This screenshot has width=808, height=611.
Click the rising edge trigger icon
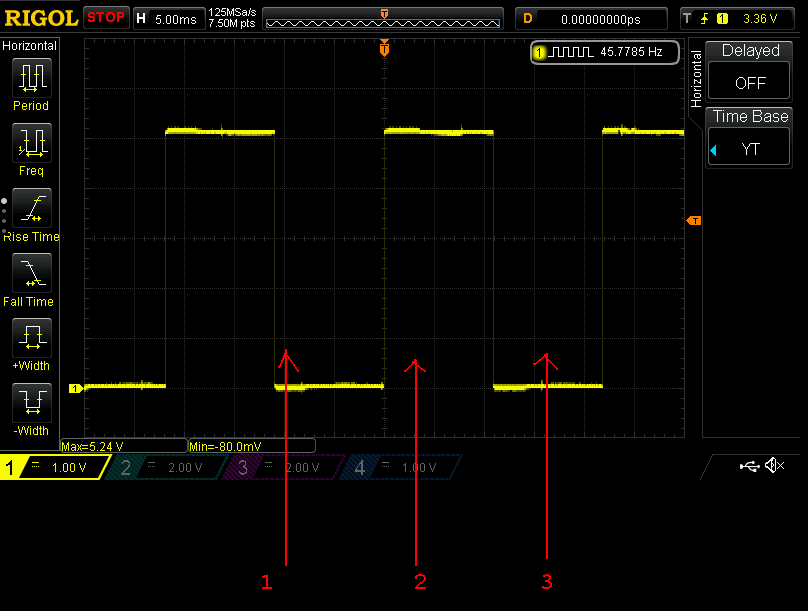[x=704, y=19]
